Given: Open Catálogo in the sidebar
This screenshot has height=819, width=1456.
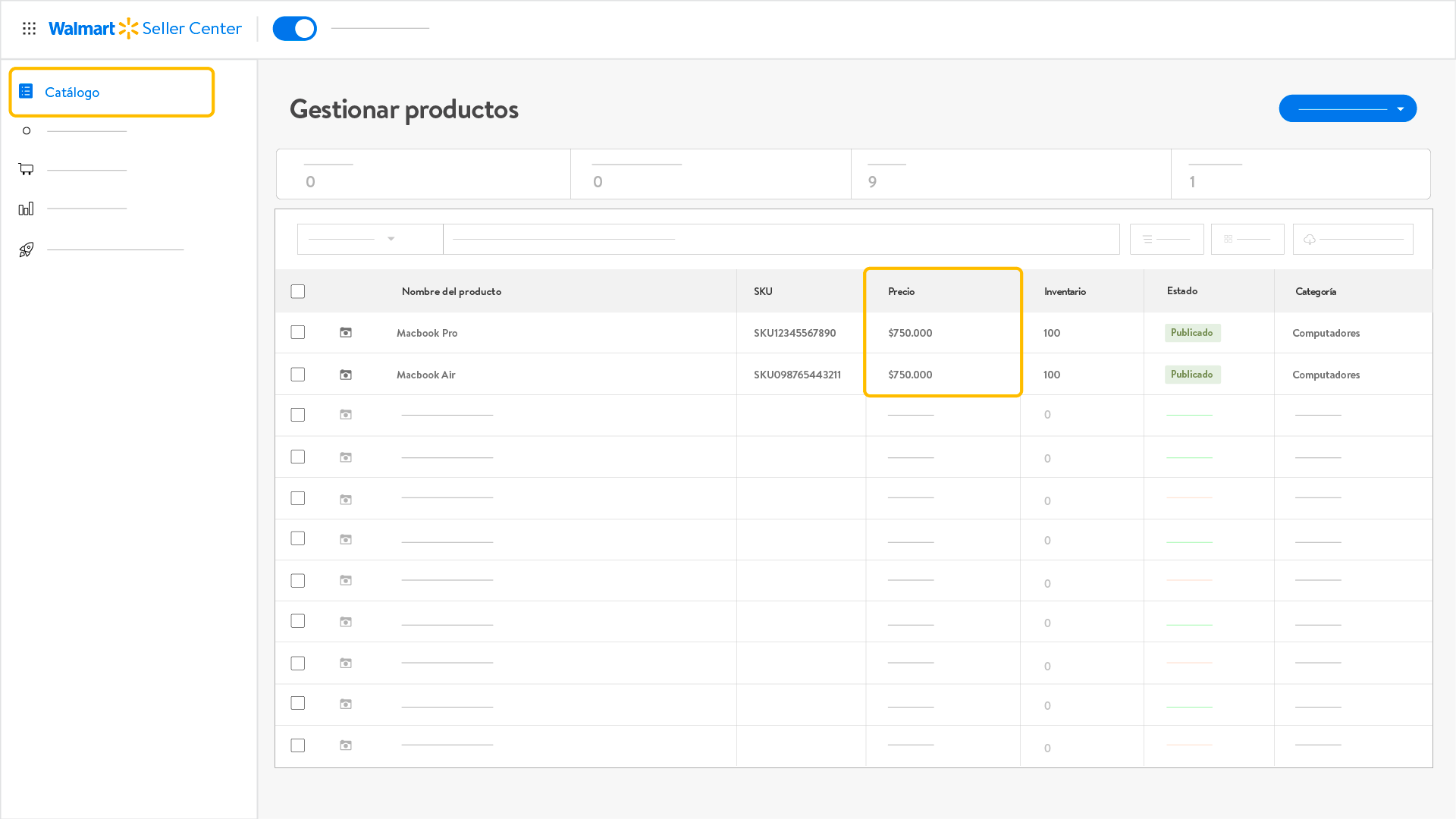Looking at the screenshot, I should click(x=111, y=92).
